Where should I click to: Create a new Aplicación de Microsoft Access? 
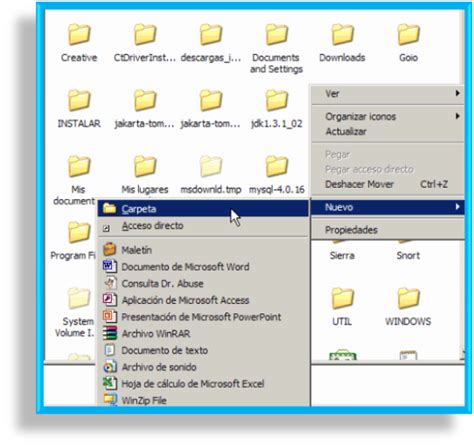203,300
